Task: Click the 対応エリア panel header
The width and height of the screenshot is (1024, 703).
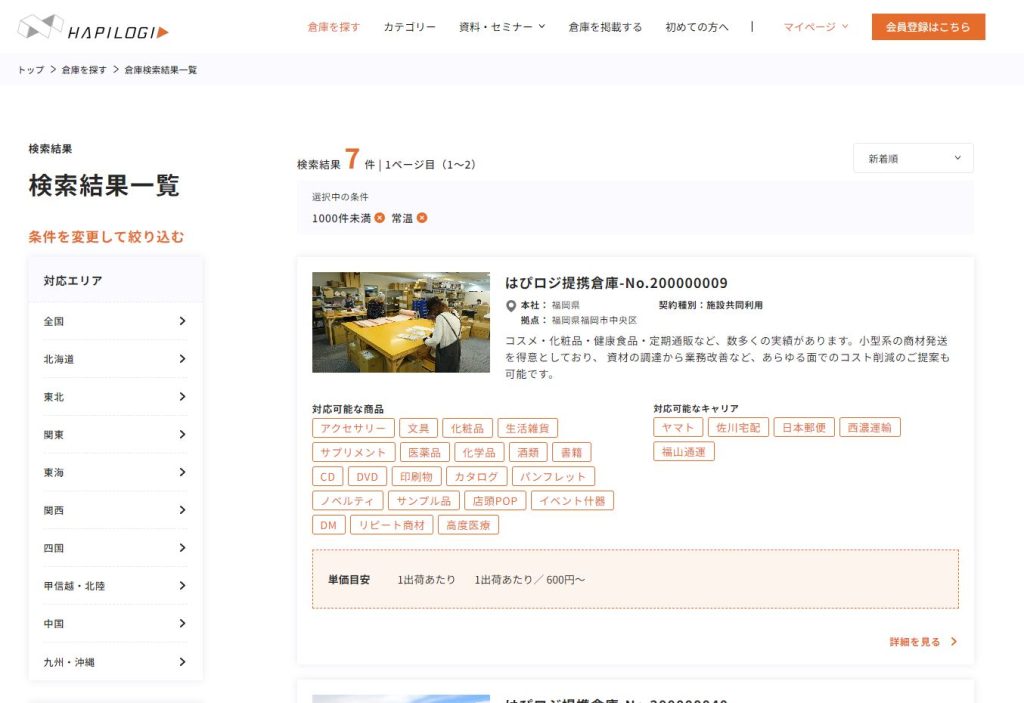Action: pyautogui.click(x=115, y=280)
